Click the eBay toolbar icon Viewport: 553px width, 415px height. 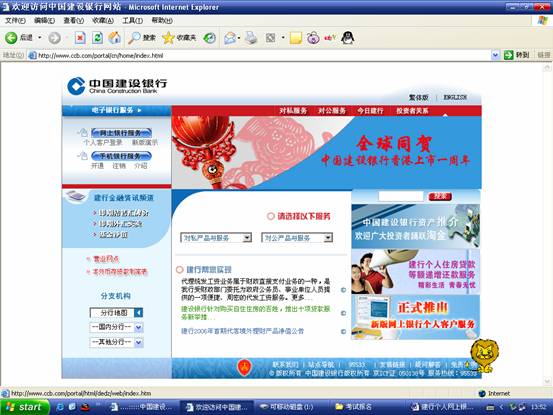[330, 37]
